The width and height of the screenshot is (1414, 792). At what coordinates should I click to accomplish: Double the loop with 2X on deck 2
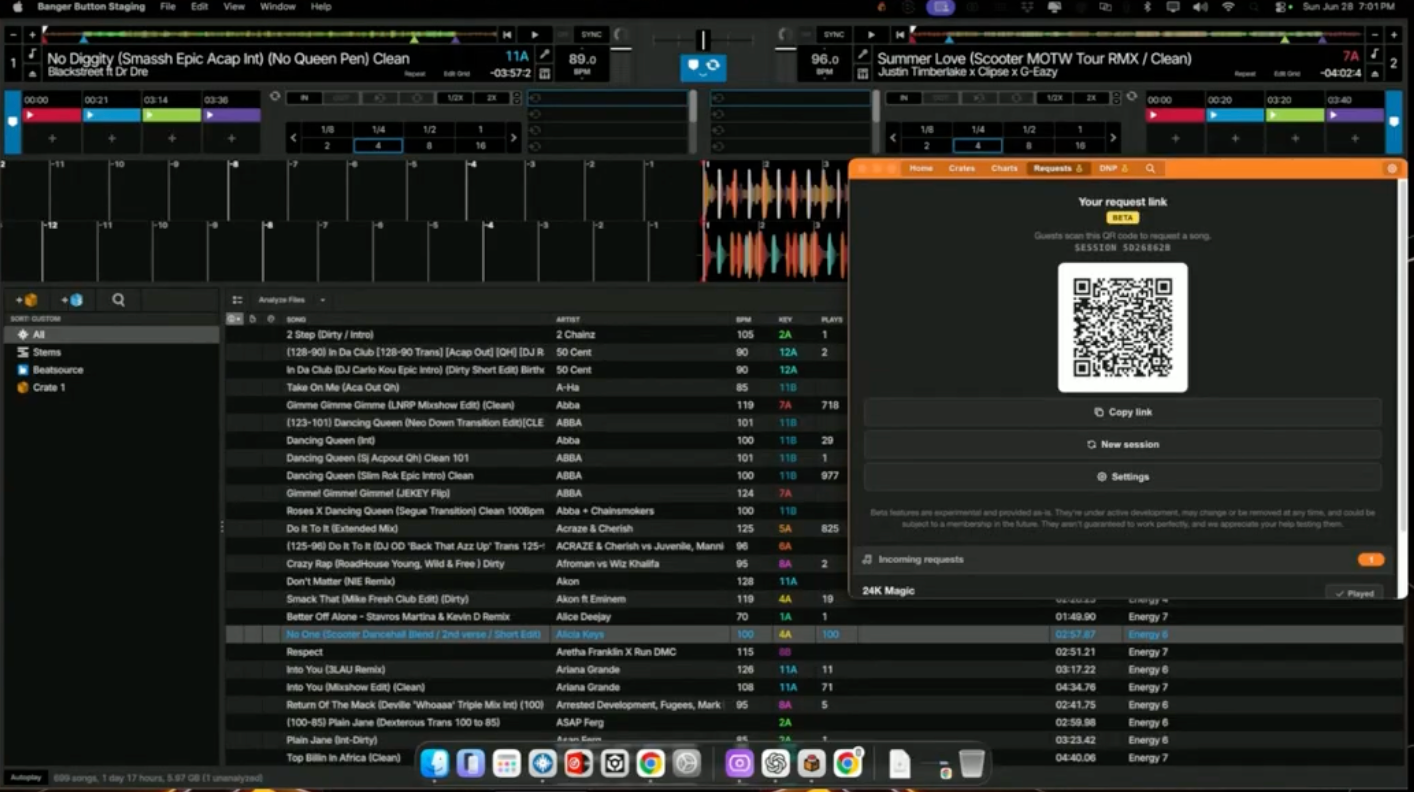click(x=1091, y=98)
